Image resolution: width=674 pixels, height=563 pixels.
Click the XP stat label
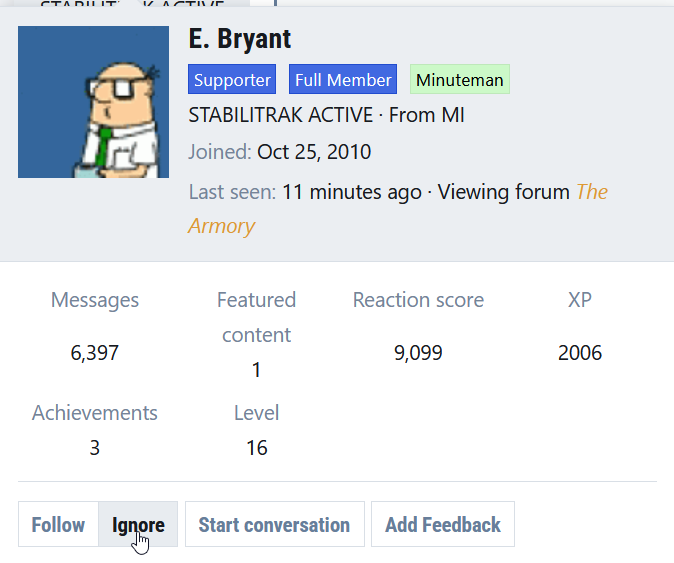coord(580,300)
